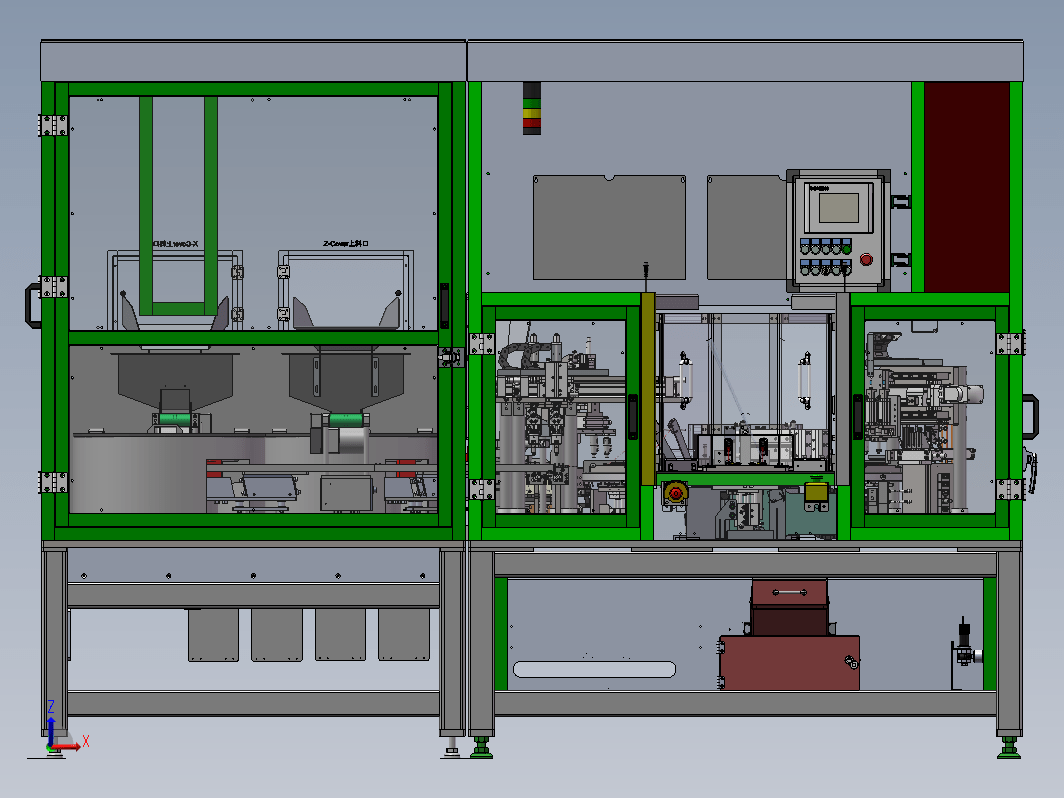
Task: Select the Z-Cover上料口 label text
Action: (x=345, y=243)
